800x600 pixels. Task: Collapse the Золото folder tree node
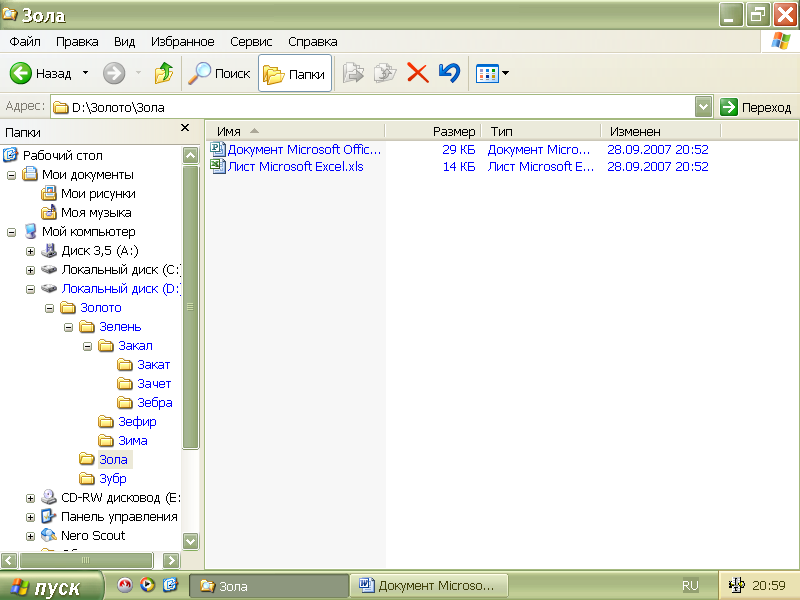point(49,308)
